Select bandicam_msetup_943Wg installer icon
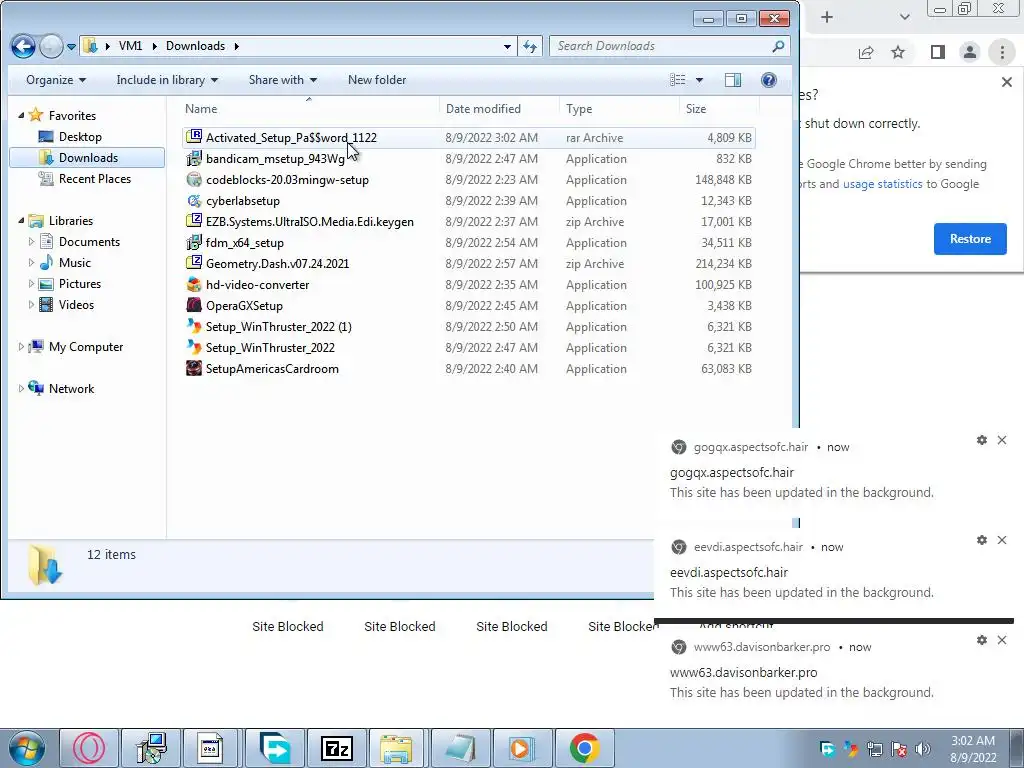The width and height of the screenshot is (1024, 768). [194, 158]
